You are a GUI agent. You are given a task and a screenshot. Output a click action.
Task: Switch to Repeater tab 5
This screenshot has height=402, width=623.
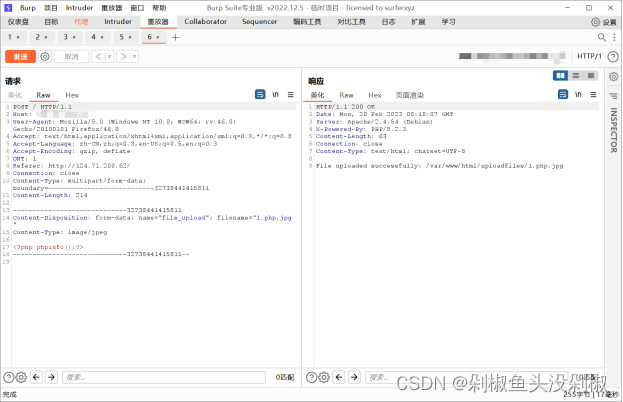point(122,37)
